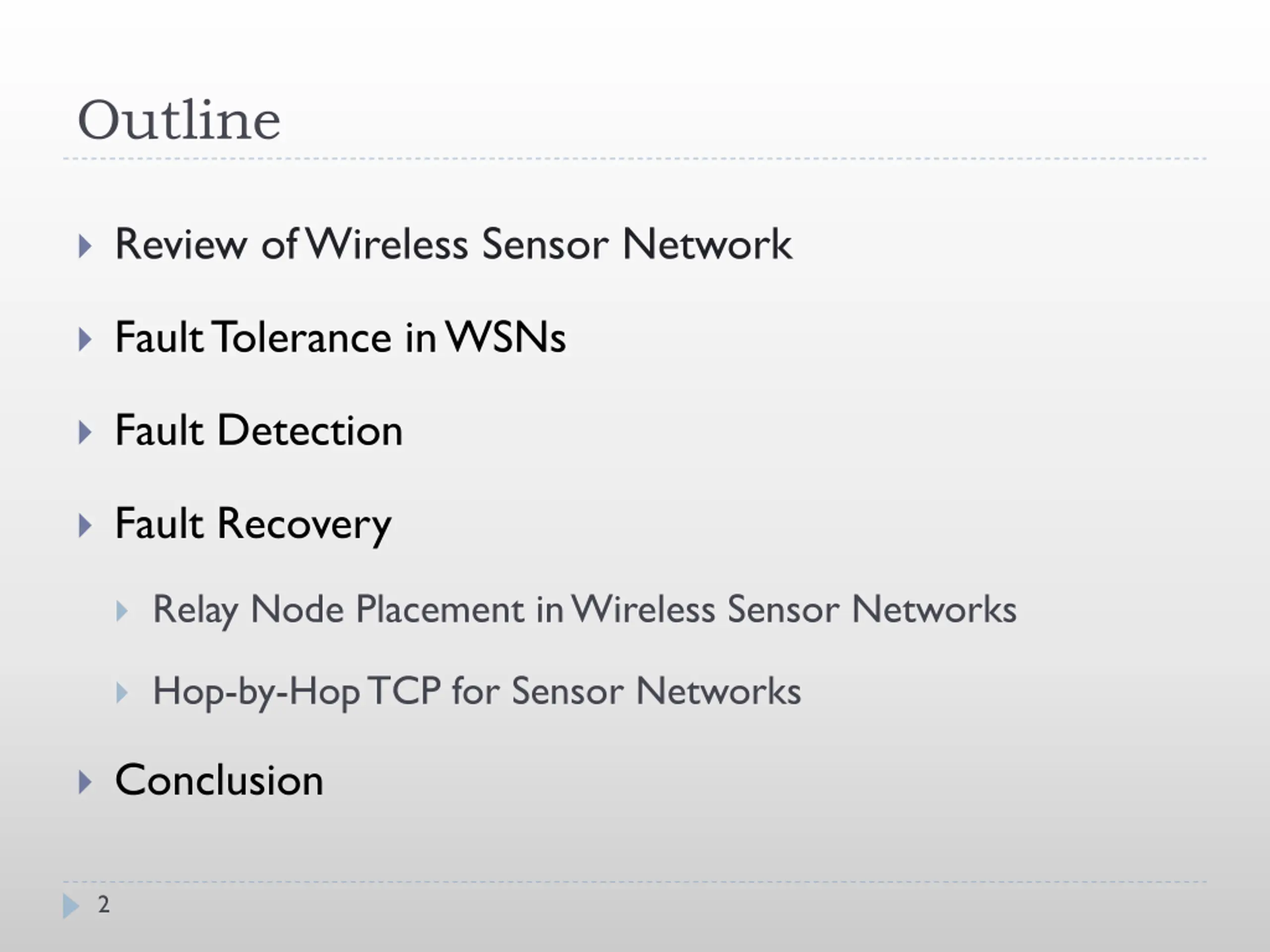Image resolution: width=1270 pixels, height=952 pixels.
Task: Click the slide number 2
Action: tap(103, 904)
